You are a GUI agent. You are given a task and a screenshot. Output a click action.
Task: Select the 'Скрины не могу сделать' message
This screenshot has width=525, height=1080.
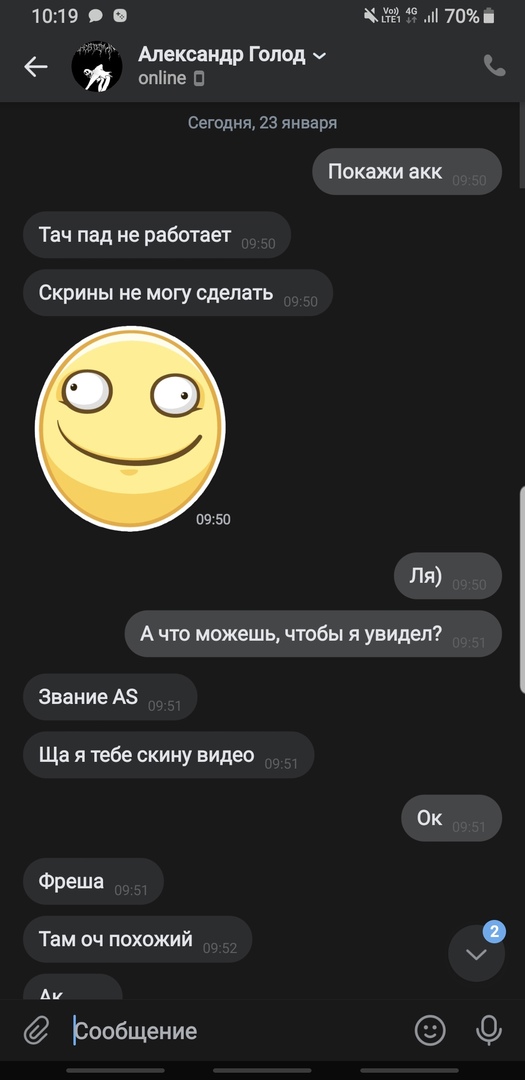[x=178, y=293]
